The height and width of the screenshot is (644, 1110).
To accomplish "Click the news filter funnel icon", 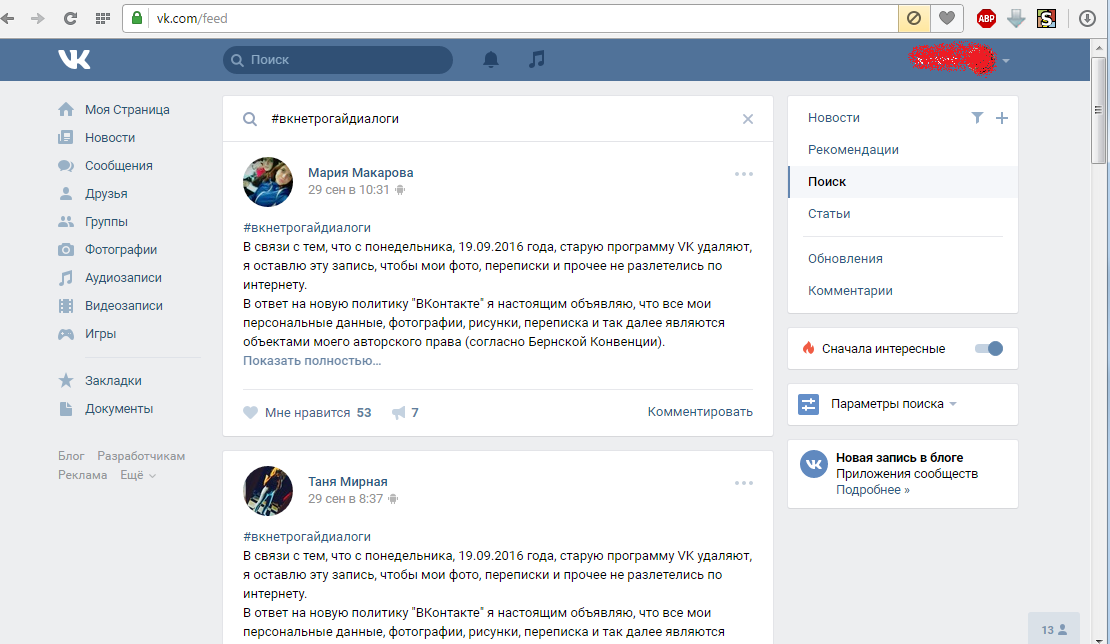I will point(977,117).
